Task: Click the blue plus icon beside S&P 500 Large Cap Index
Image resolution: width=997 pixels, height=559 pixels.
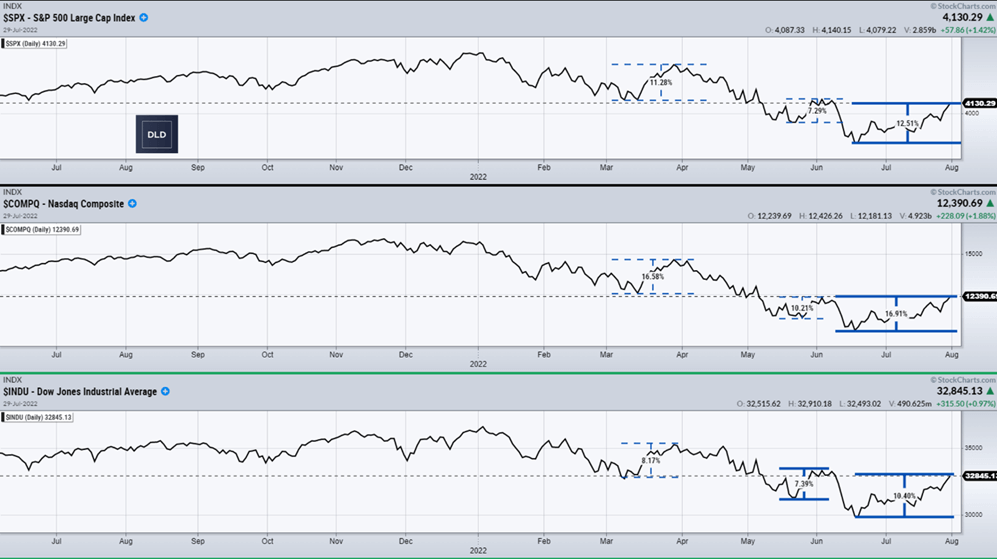Action: point(144,18)
